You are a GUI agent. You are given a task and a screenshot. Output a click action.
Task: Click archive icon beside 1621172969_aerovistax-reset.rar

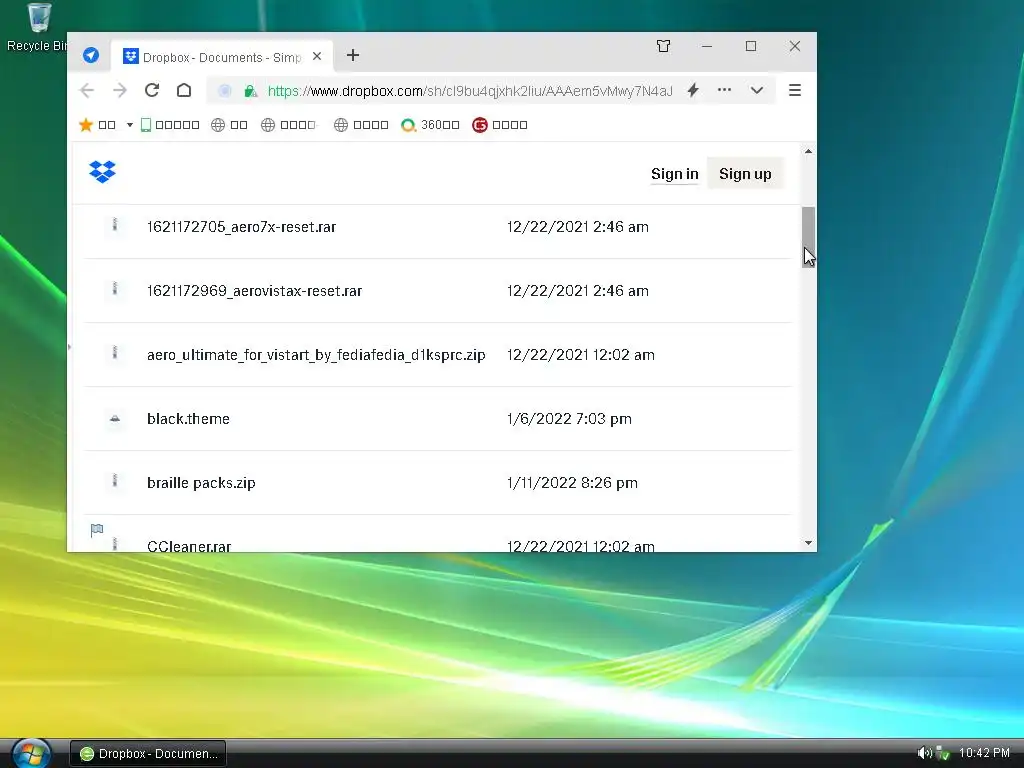pyautogui.click(x=115, y=289)
